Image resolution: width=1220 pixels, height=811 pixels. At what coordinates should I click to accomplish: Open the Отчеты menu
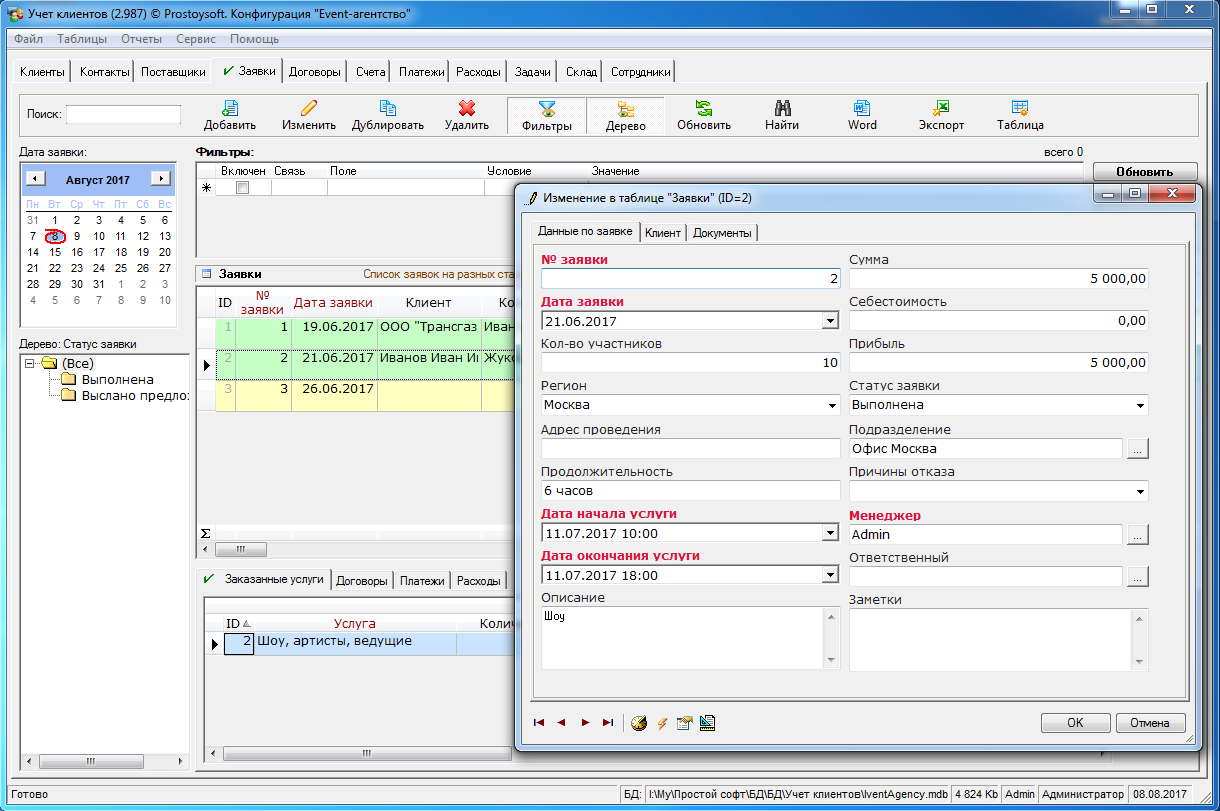pos(141,39)
